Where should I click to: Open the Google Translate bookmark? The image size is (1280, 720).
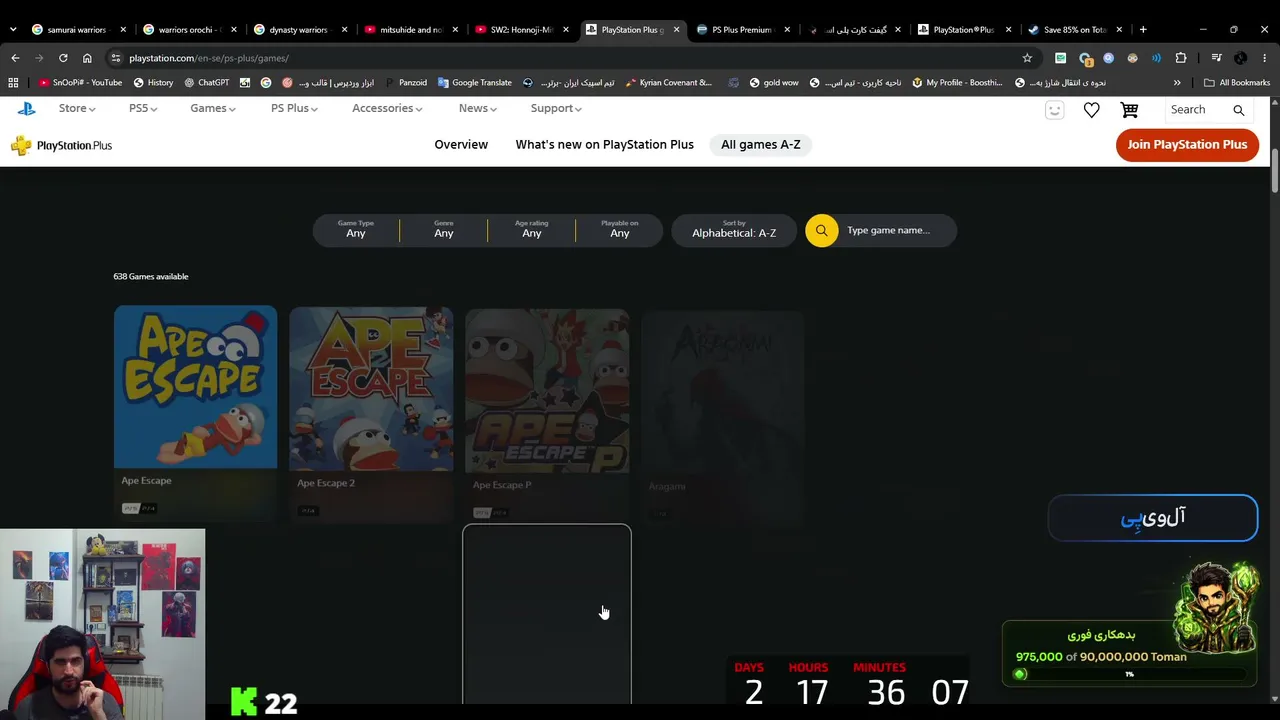click(x=474, y=83)
